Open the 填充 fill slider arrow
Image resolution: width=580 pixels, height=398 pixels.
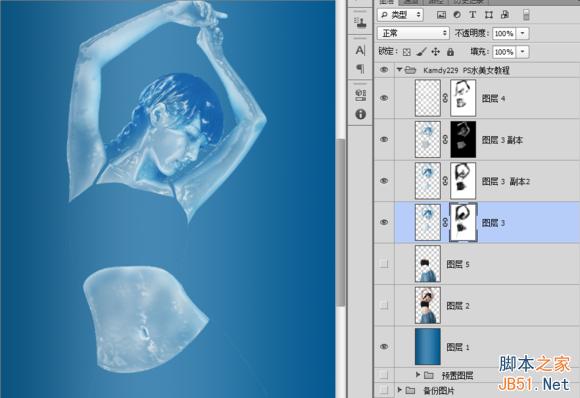coord(523,52)
